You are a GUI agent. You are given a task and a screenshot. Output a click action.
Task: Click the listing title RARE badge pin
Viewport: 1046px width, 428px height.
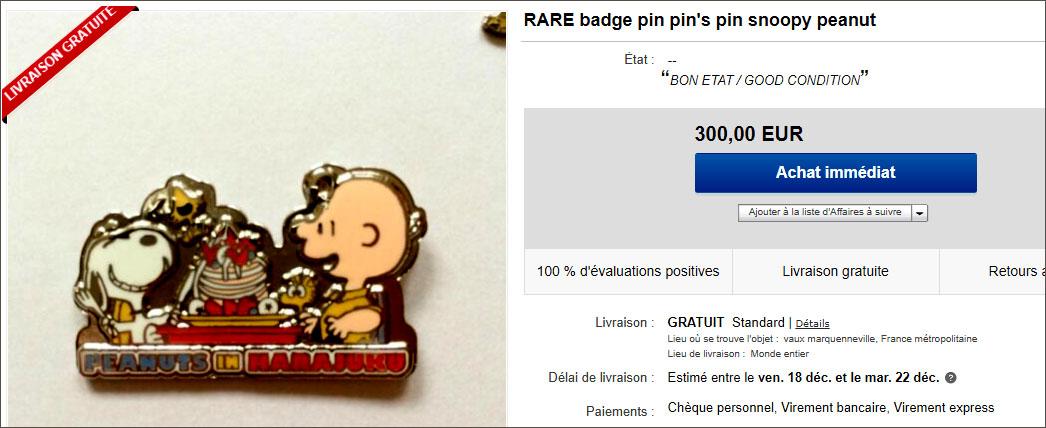700,20
